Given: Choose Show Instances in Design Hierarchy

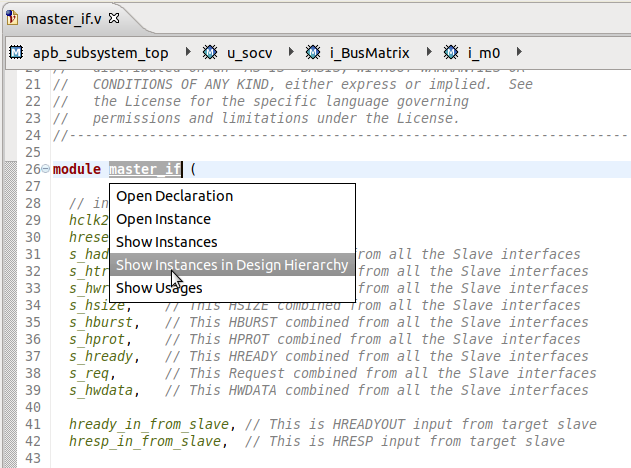Looking at the screenshot, I should (232, 265).
